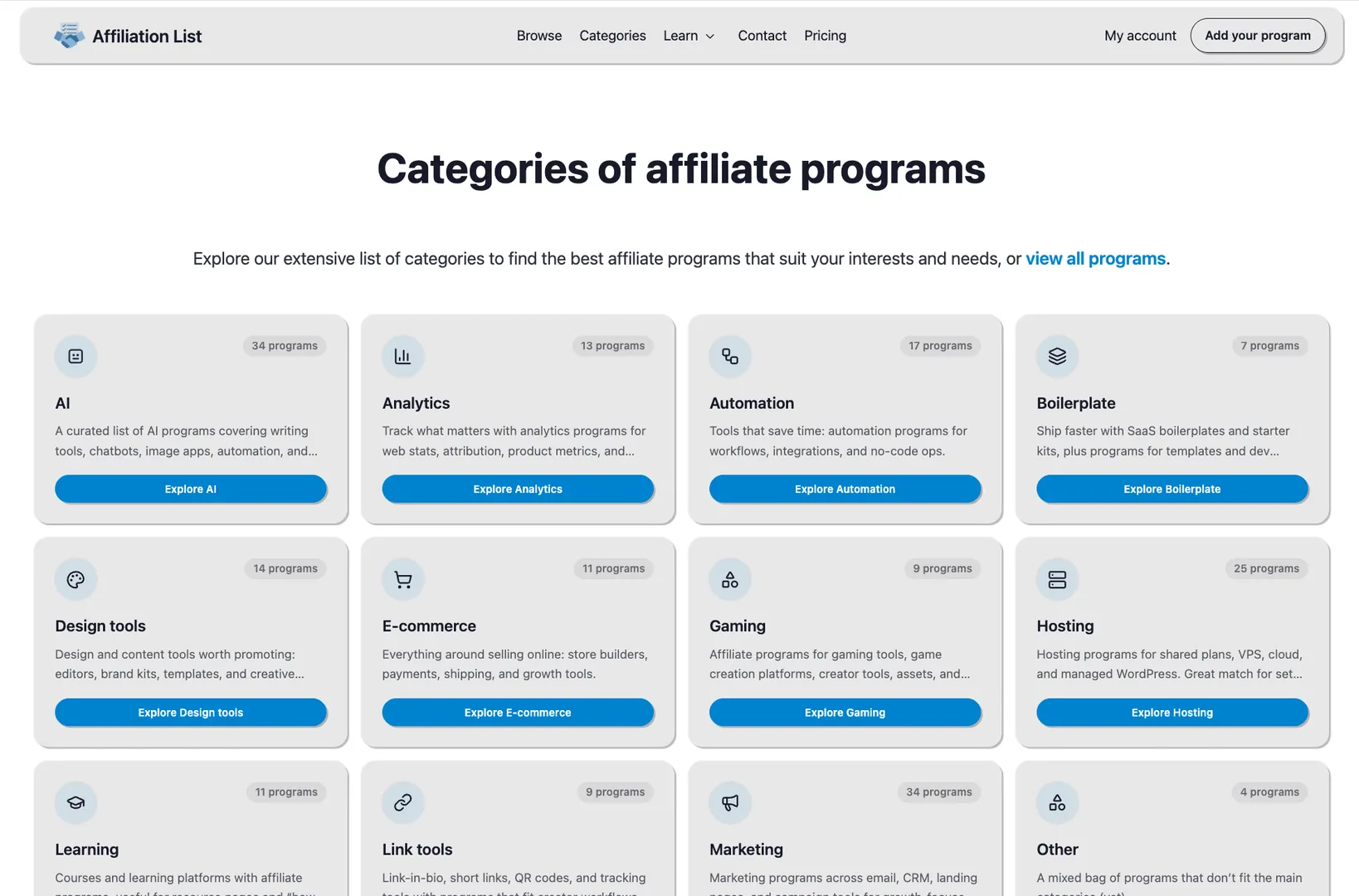
Task: Click the Other category shapes icon
Action: click(x=1057, y=802)
